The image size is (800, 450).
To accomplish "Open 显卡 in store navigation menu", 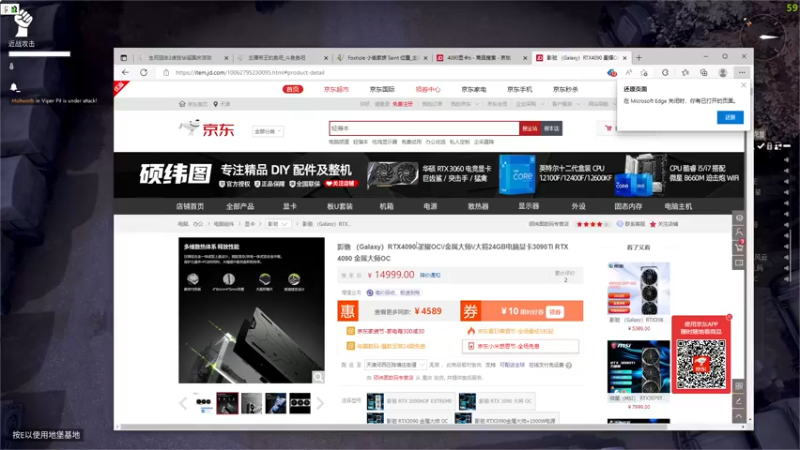I will [x=290, y=206].
